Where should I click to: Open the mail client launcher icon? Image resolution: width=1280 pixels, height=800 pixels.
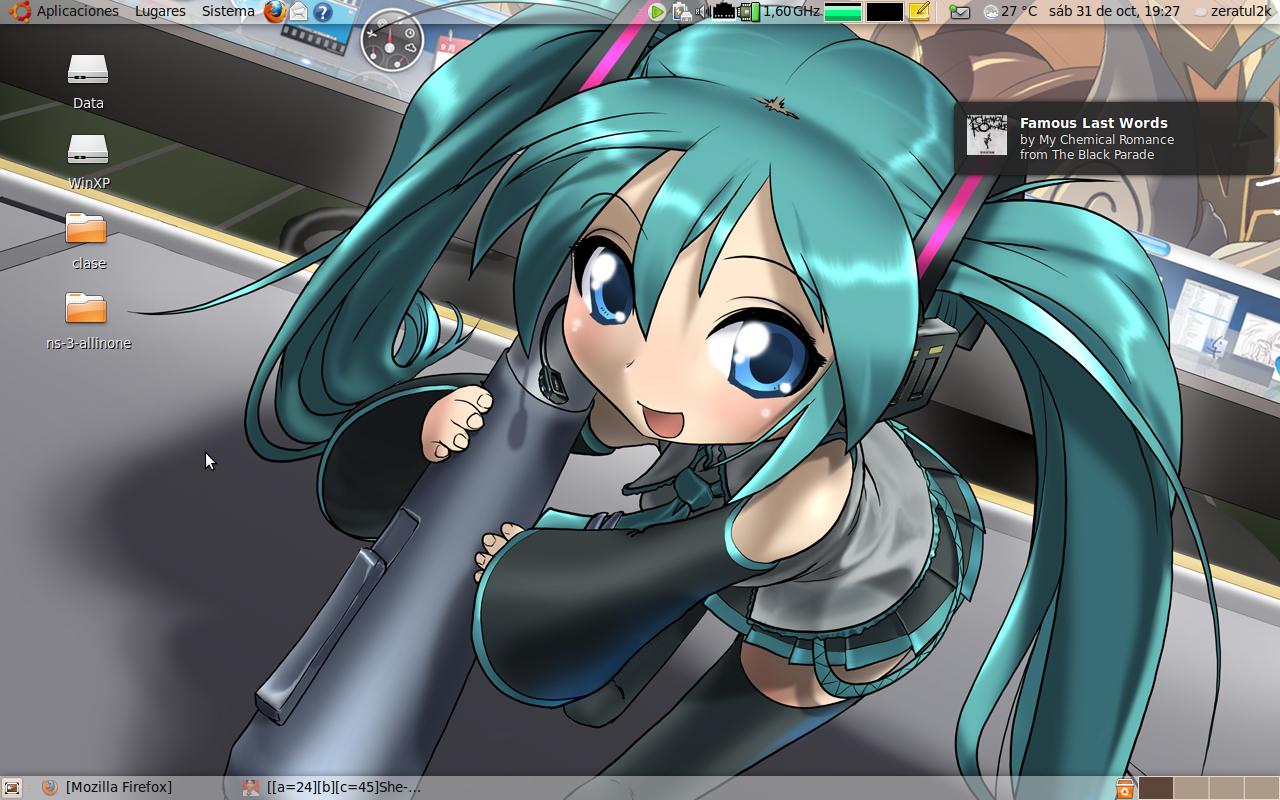[298, 12]
